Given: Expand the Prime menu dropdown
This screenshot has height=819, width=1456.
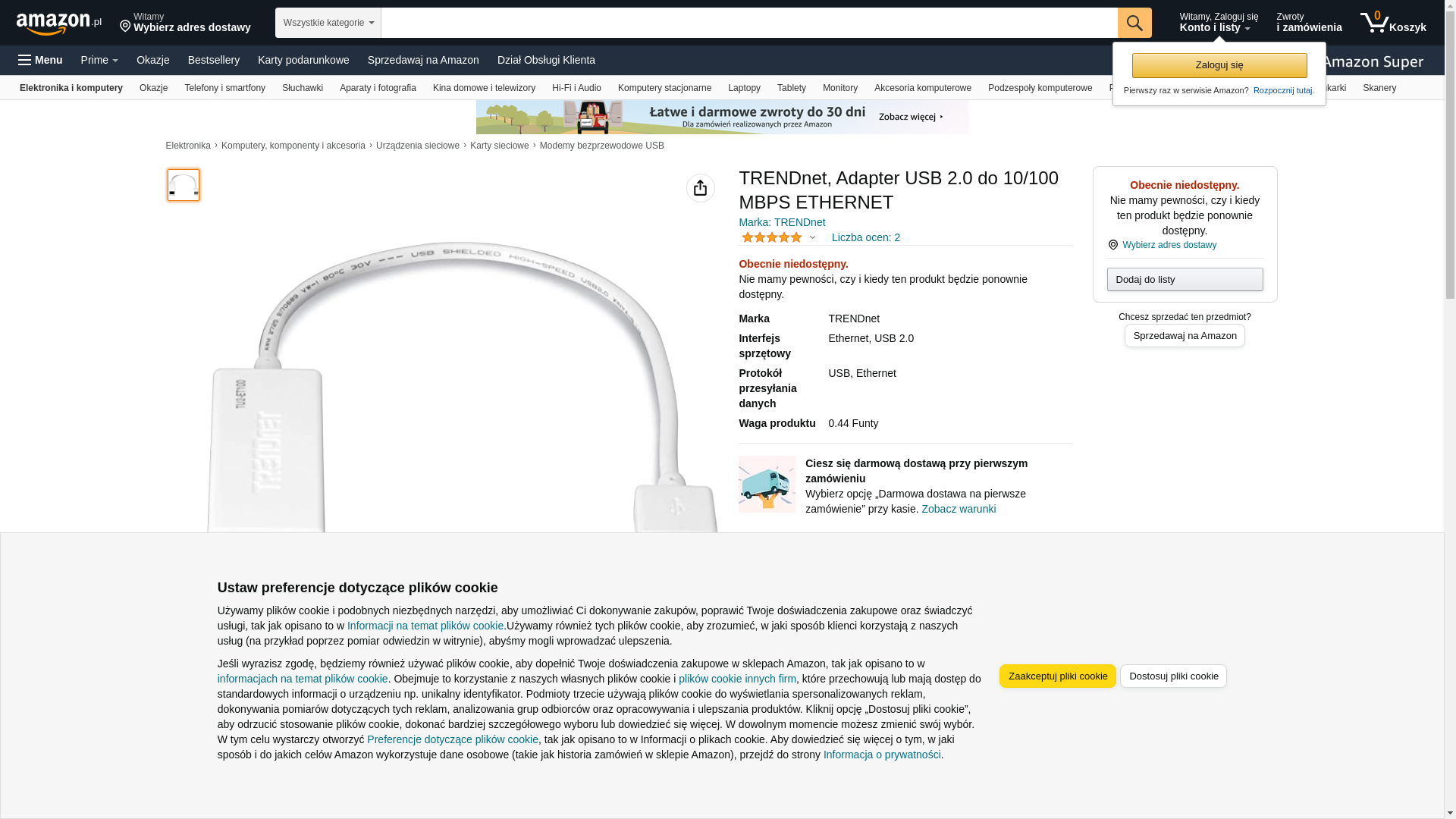Looking at the screenshot, I should [x=99, y=60].
